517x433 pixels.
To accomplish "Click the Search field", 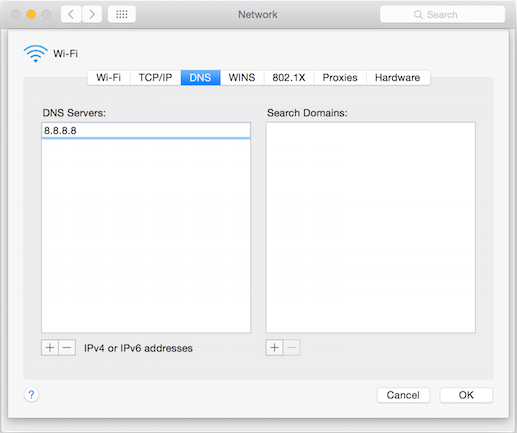I will pos(442,14).
